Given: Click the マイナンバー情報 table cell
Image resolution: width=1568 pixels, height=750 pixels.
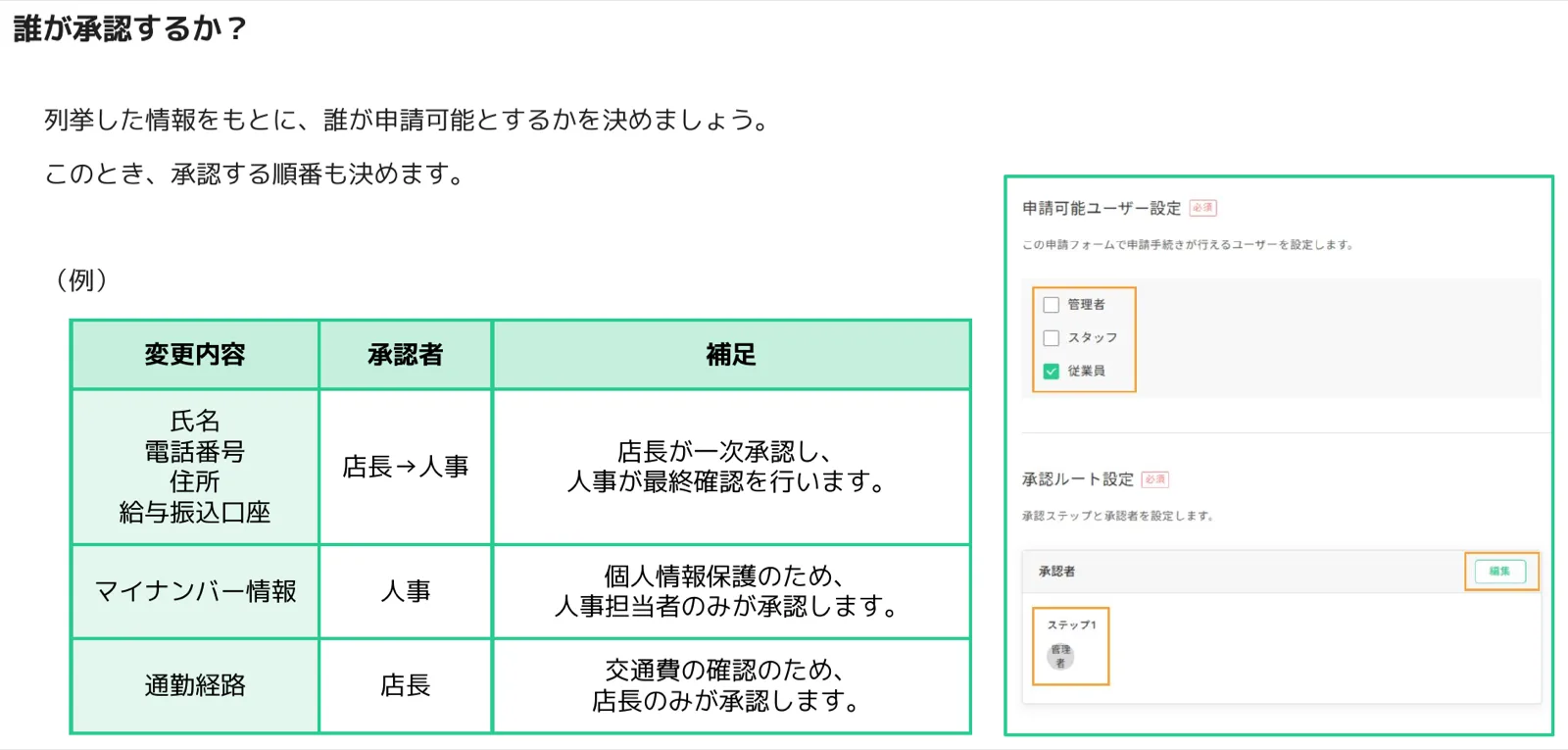Looking at the screenshot, I should 195,591.
